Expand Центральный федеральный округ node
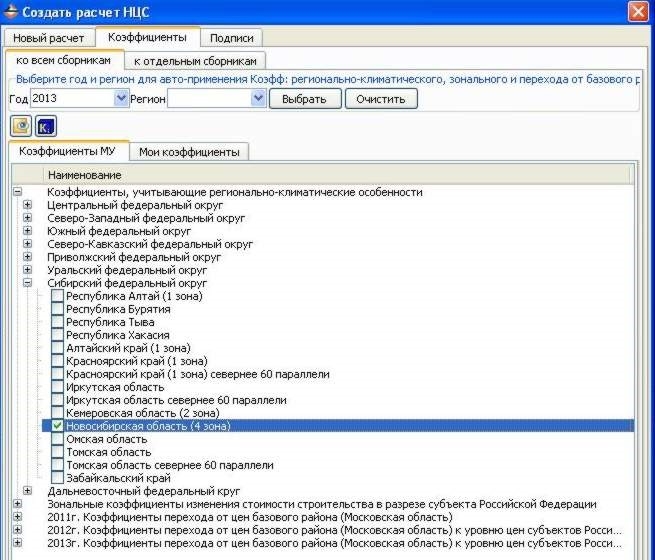Viewport: 655px width, 560px height. tap(28, 205)
